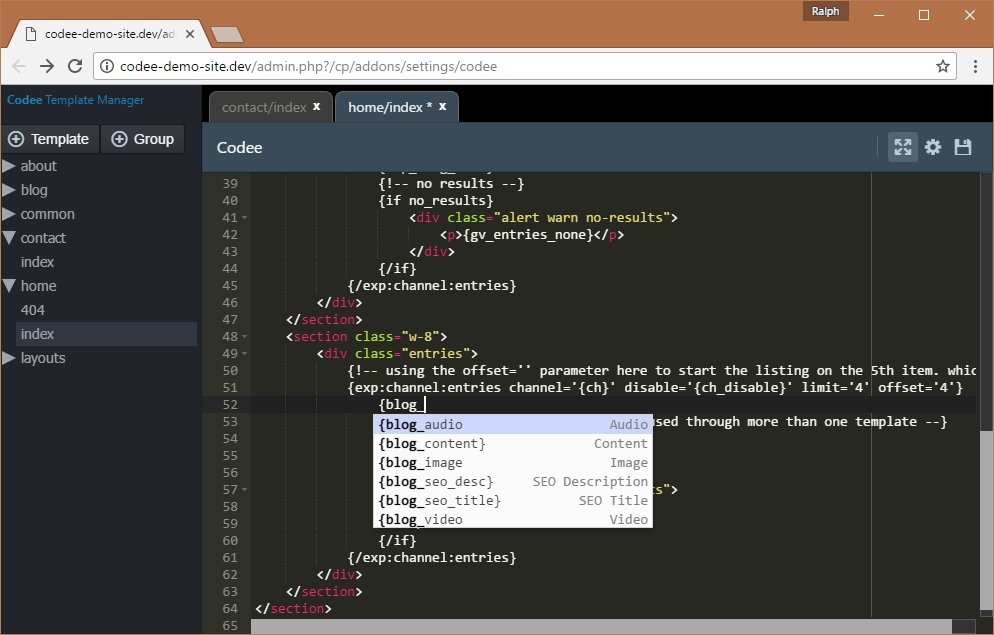Image resolution: width=994 pixels, height=635 pixels.
Task: Close the contact/index editor tab
Action: pos(316,106)
